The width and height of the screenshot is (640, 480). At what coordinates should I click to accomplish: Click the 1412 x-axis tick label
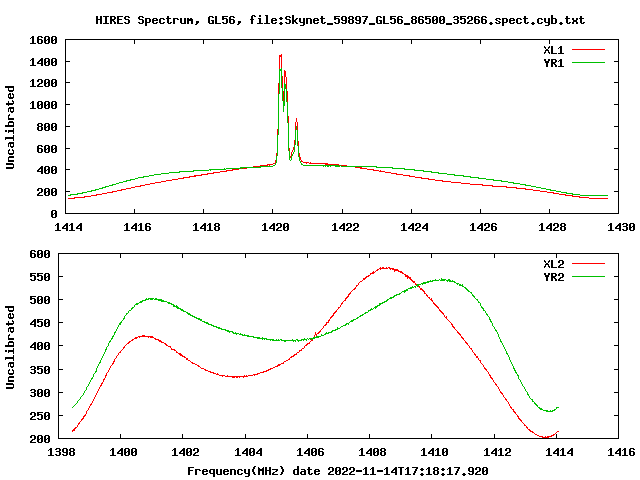coord(497,452)
